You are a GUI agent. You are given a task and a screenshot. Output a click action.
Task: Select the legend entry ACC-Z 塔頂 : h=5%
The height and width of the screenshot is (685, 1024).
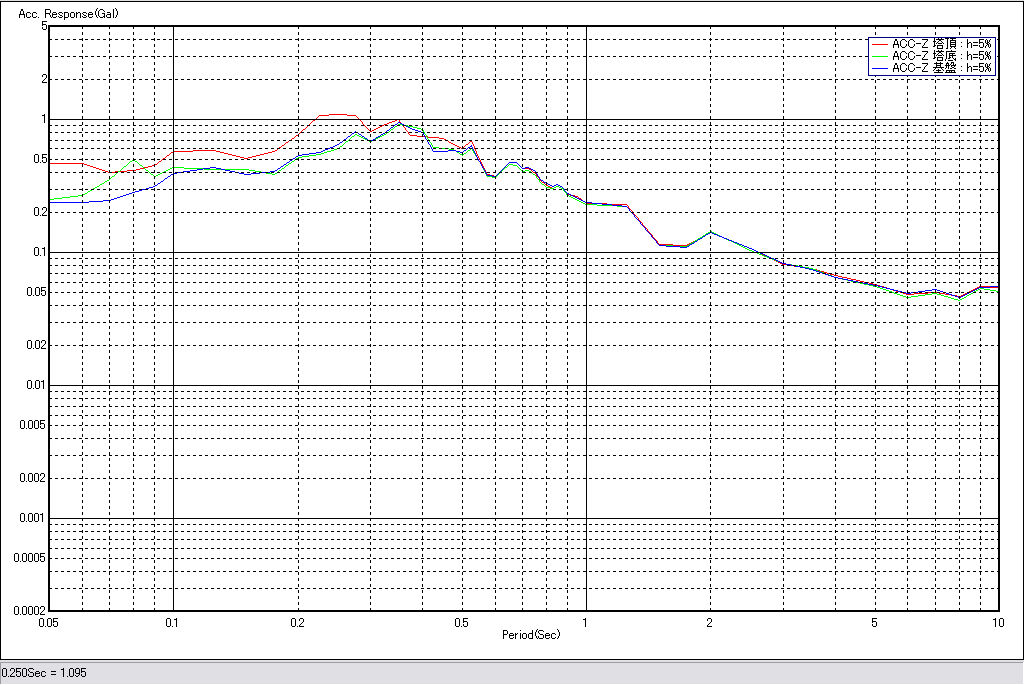(x=941, y=44)
